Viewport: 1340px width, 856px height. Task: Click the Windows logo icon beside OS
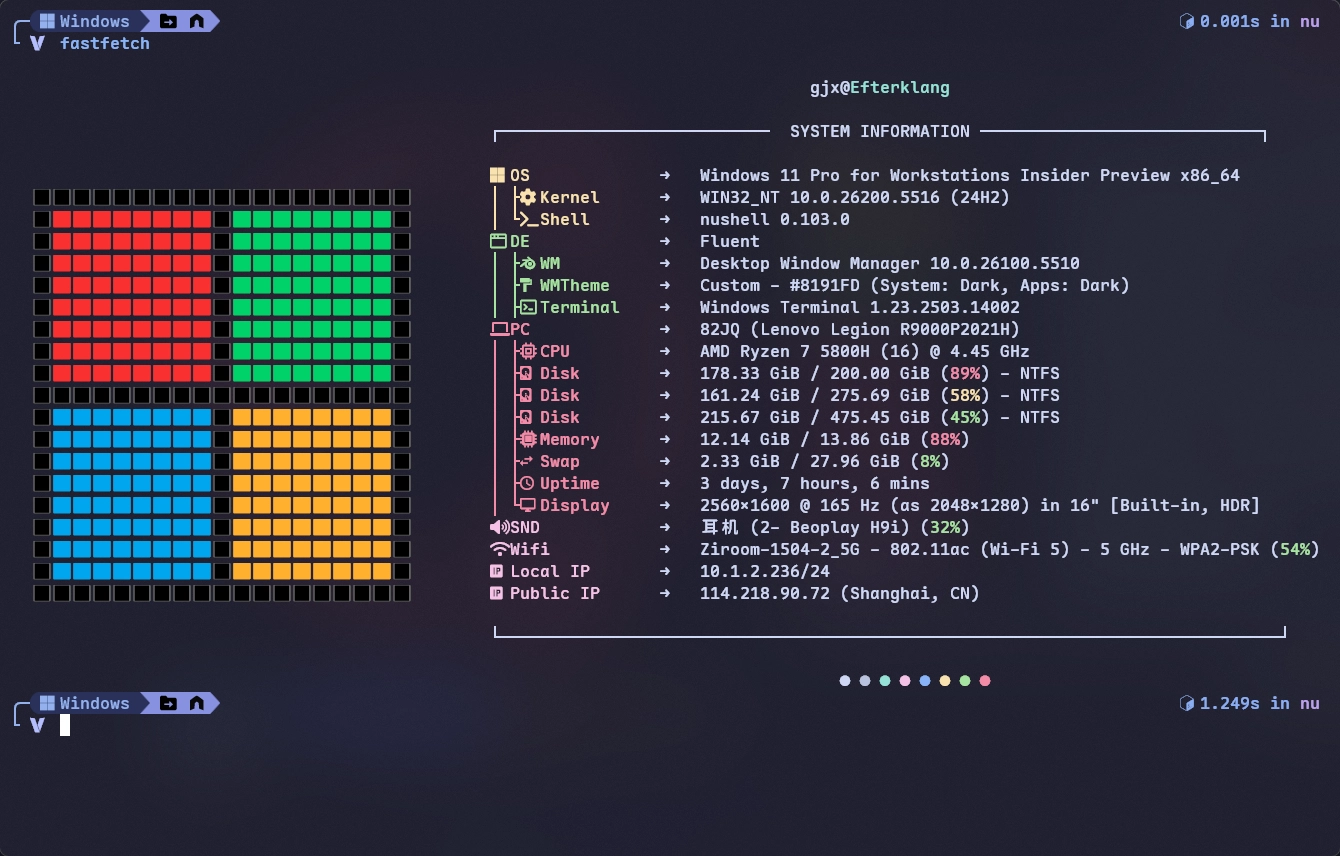coord(496,175)
